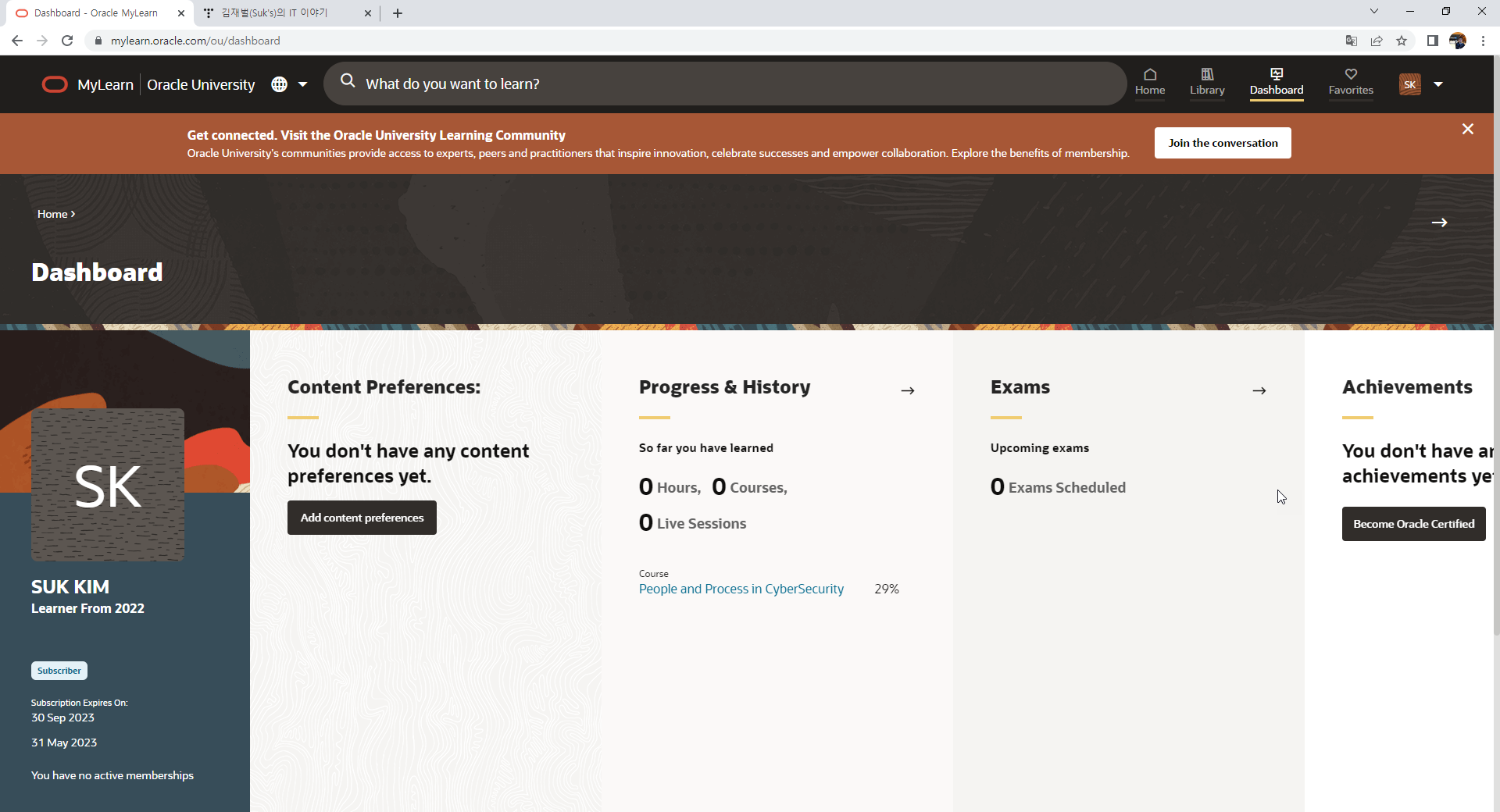
Task: Click 0 Exams Scheduled text
Action: (x=1058, y=487)
